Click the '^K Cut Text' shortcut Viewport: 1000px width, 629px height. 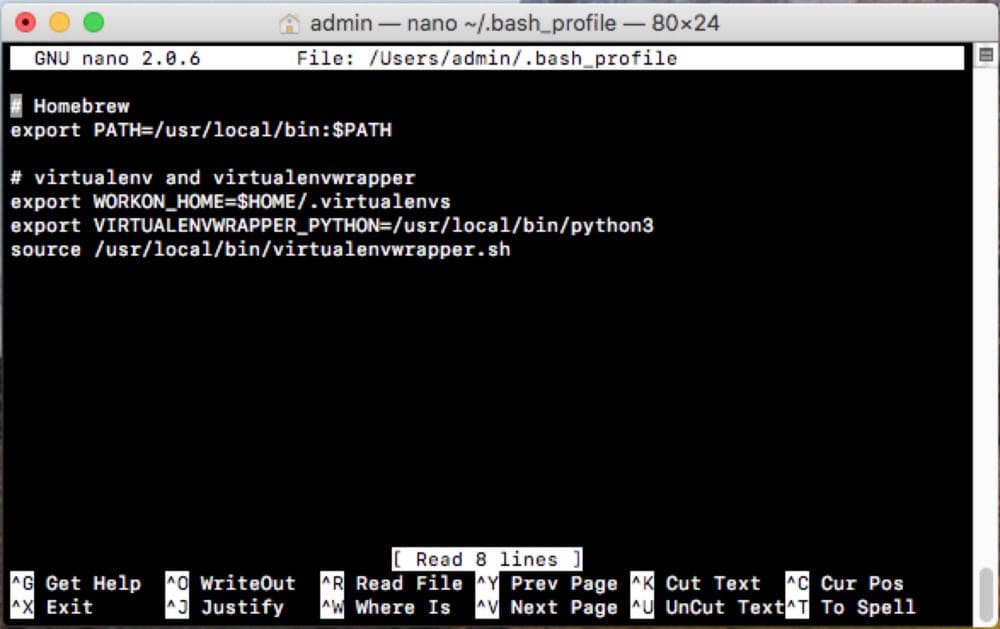(x=696, y=583)
